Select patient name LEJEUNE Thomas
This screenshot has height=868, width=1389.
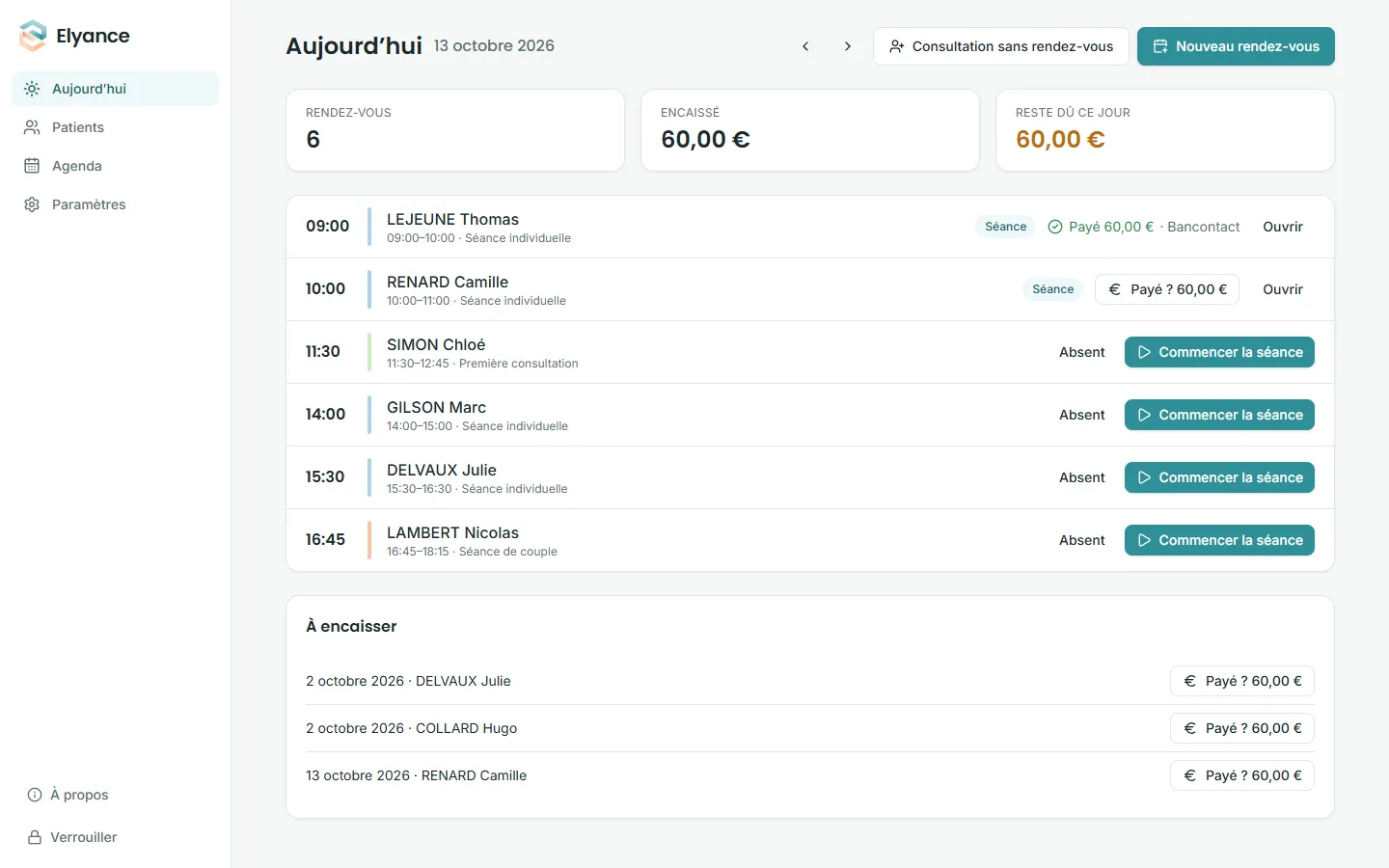[x=452, y=219]
